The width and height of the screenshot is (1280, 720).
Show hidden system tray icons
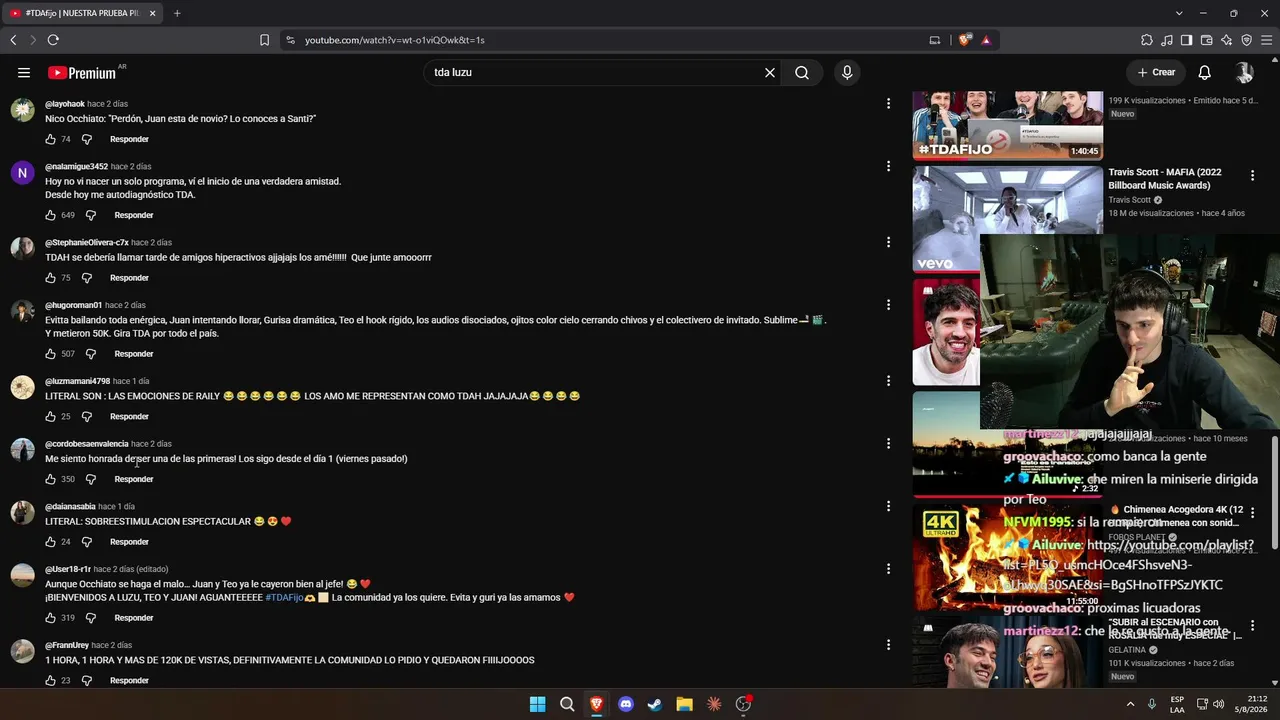pyautogui.click(x=1131, y=704)
